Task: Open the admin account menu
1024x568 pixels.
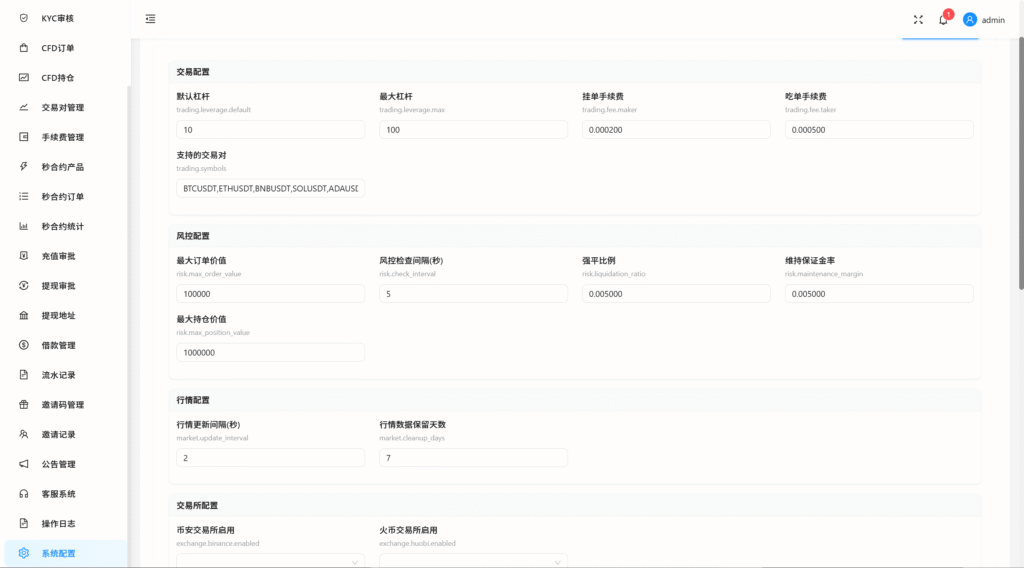Action: (x=992, y=20)
